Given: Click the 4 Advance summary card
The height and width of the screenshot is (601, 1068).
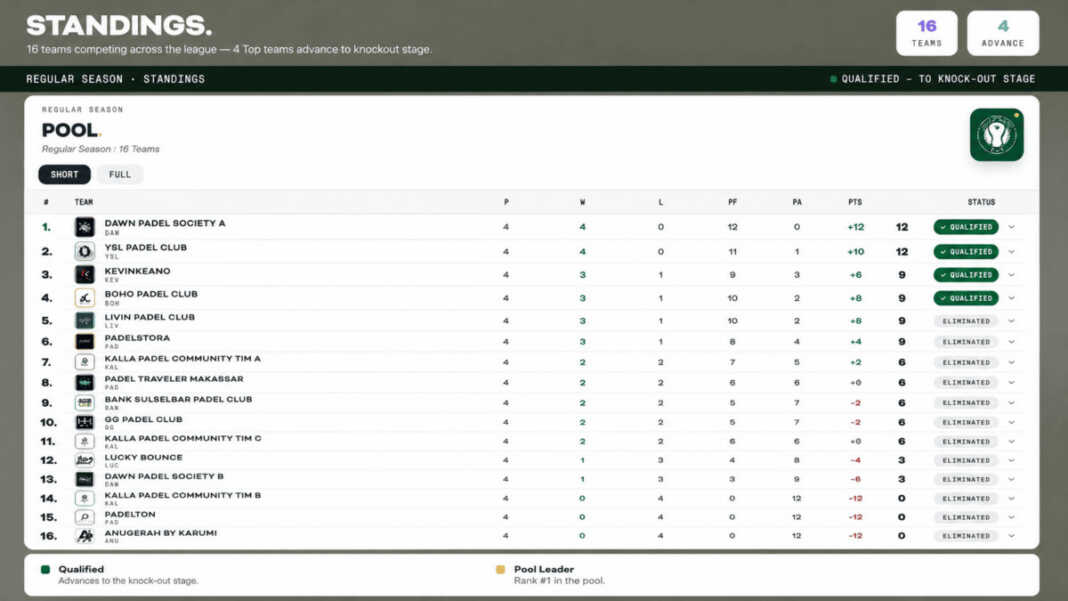Looking at the screenshot, I should (x=1003, y=33).
